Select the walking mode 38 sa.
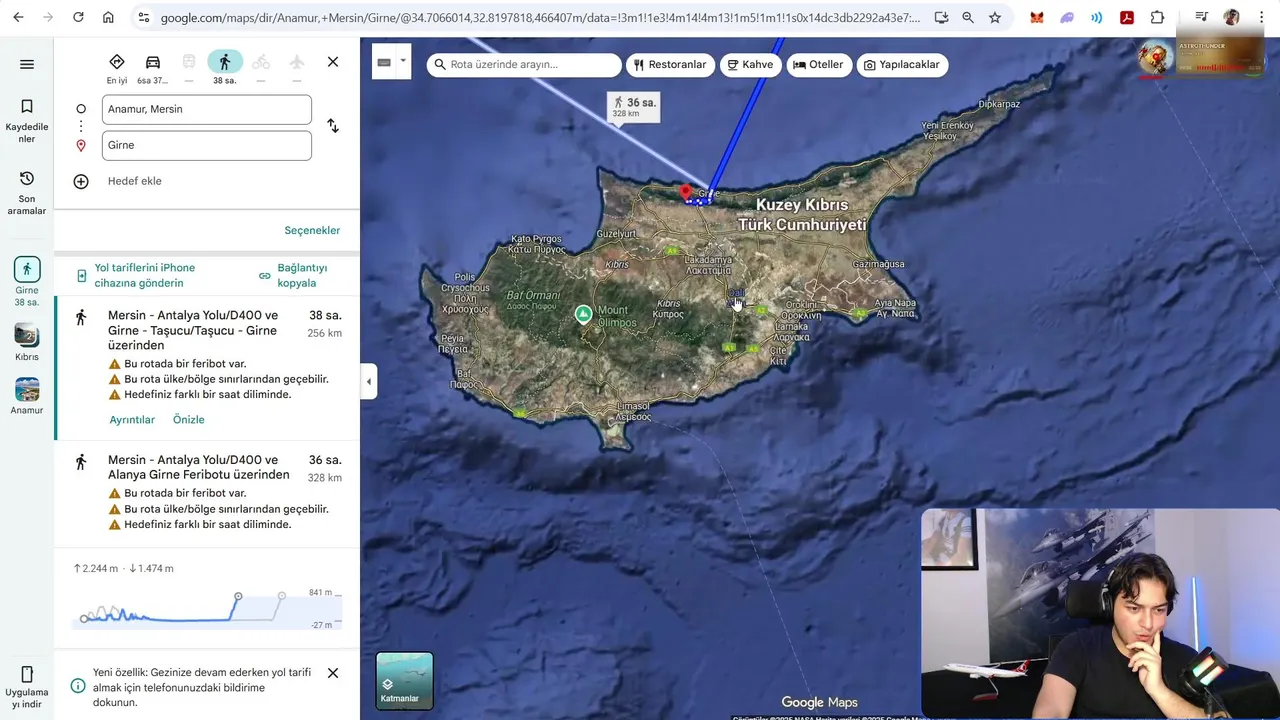1280x720 pixels. tap(225, 68)
